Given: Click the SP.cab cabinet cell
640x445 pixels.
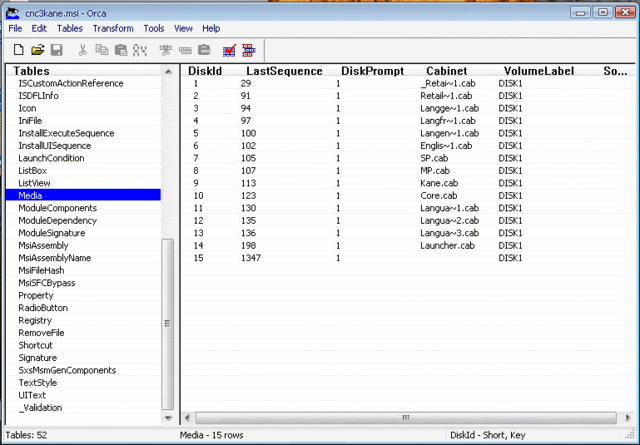Looking at the screenshot, I should pyautogui.click(x=434, y=158).
